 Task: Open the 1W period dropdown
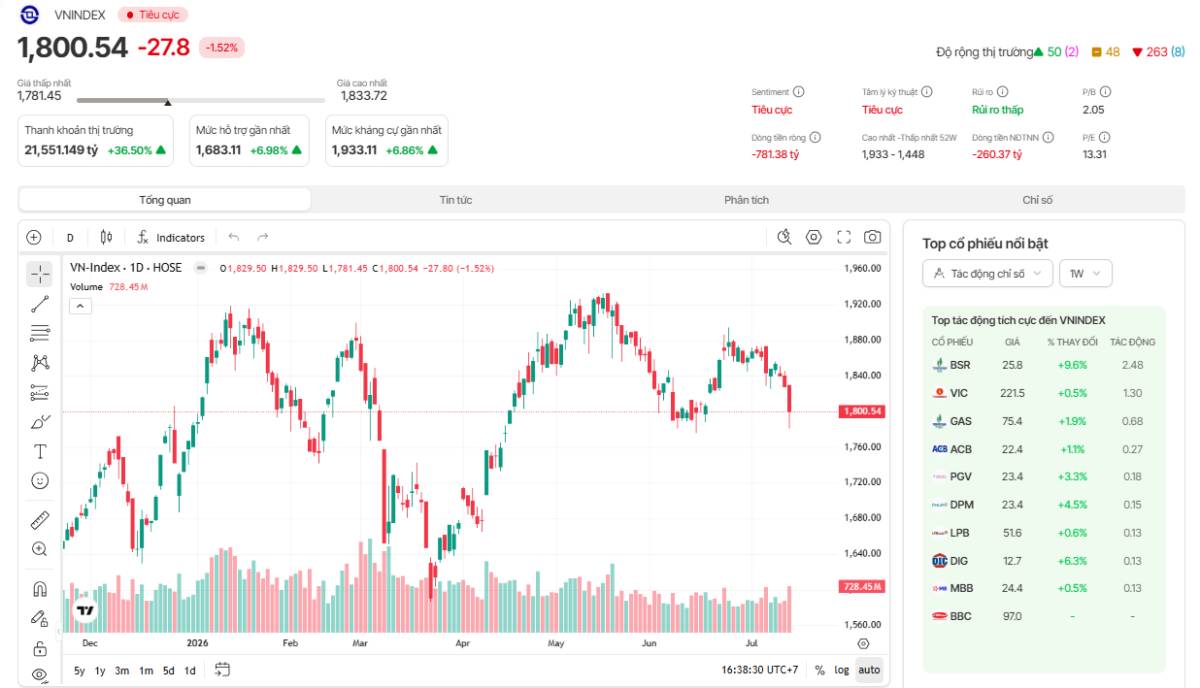1086,273
